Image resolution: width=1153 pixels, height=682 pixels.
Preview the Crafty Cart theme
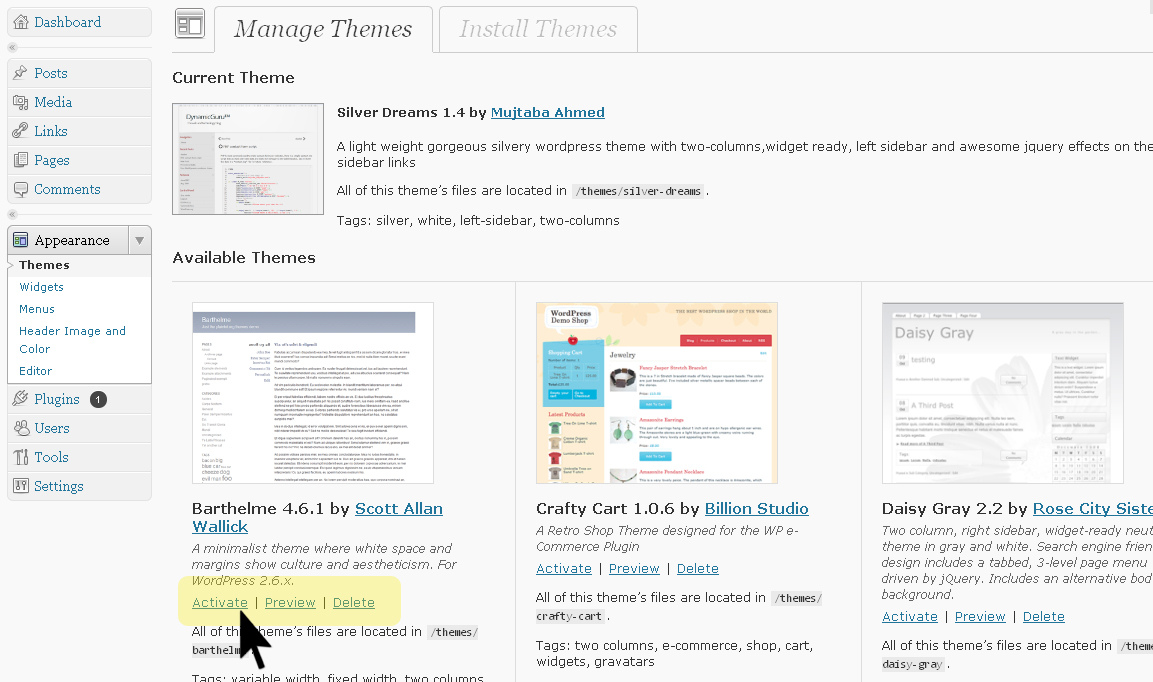click(634, 569)
